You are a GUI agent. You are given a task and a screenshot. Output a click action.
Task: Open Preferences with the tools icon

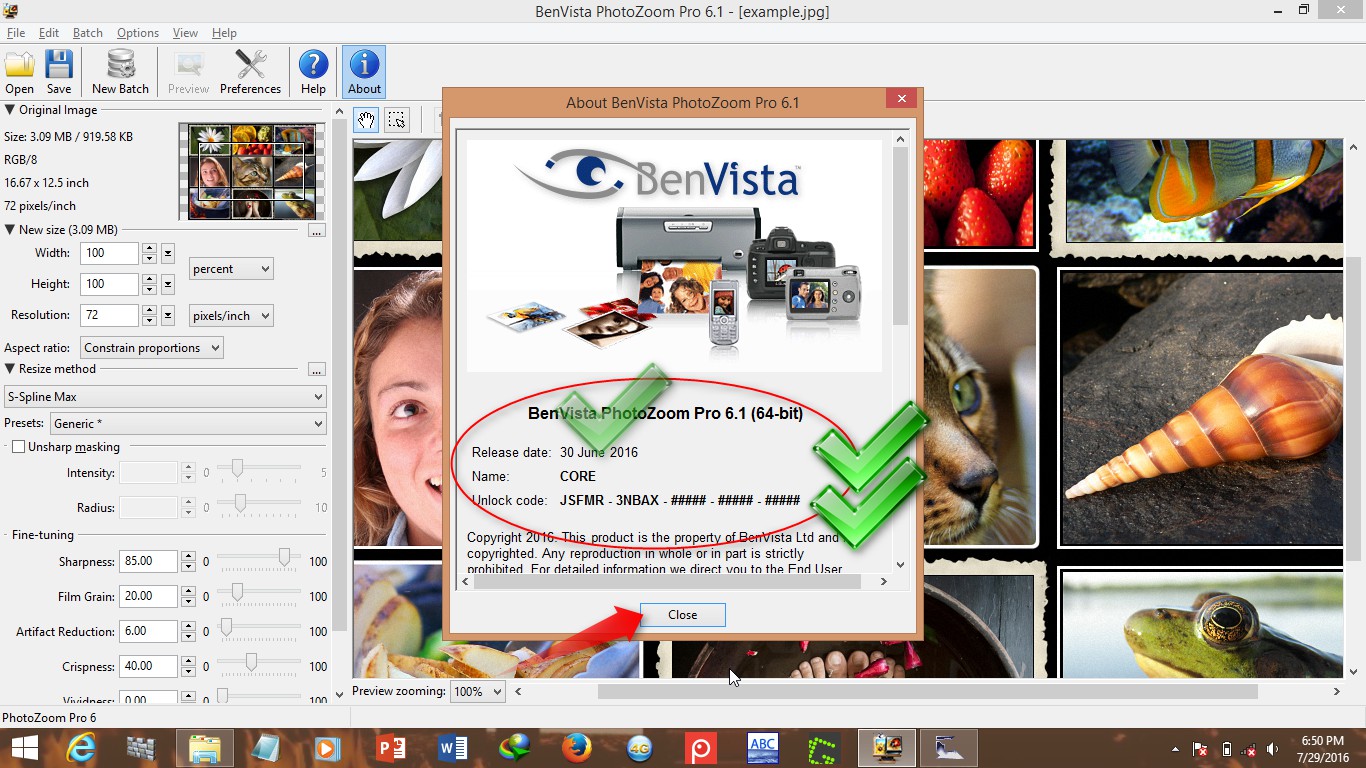250,72
